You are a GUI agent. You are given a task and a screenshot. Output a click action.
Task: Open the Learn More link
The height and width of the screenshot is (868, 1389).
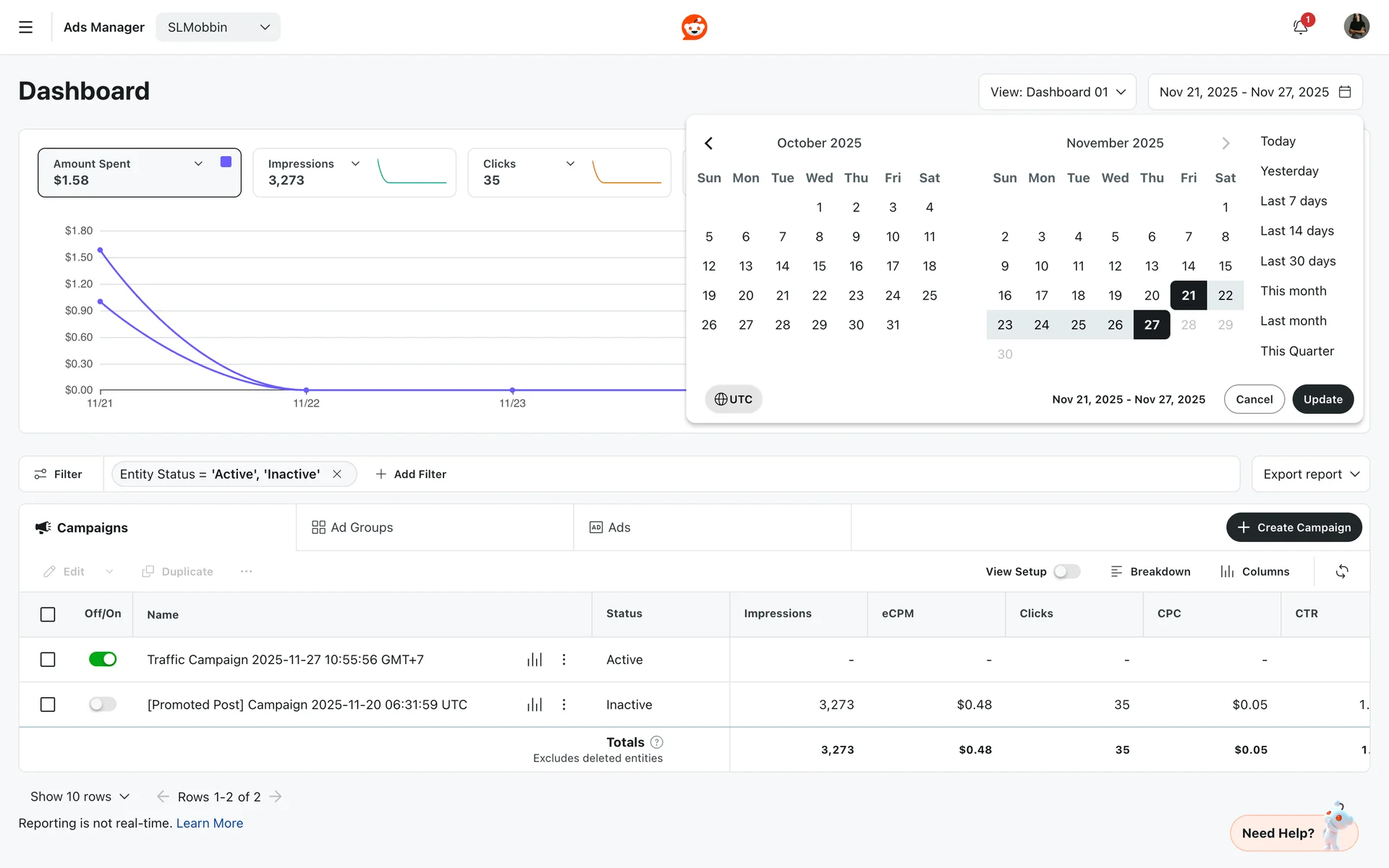[x=210, y=823]
